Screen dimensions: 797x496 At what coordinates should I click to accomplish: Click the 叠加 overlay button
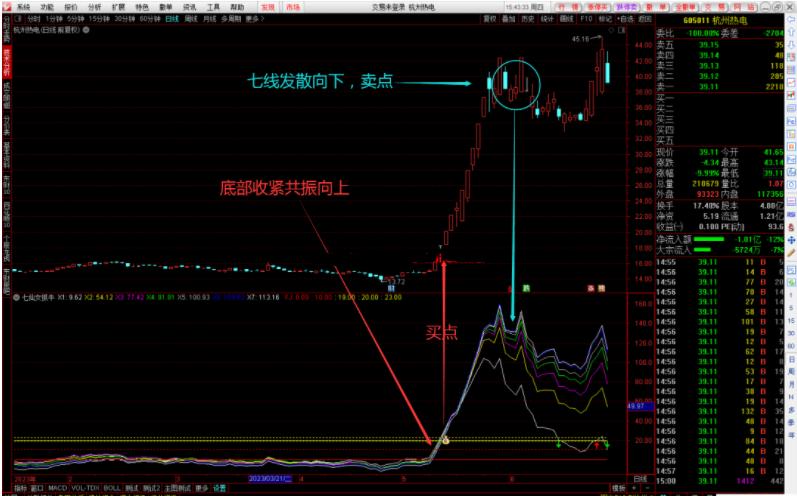pyautogui.click(x=509, y=19)
